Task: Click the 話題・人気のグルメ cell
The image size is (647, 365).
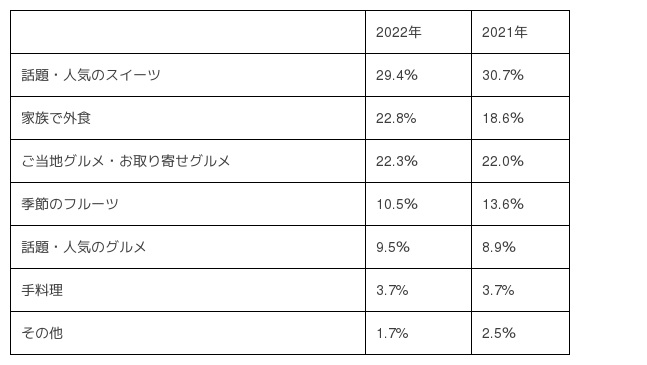Action: click(x=188, y=247)
